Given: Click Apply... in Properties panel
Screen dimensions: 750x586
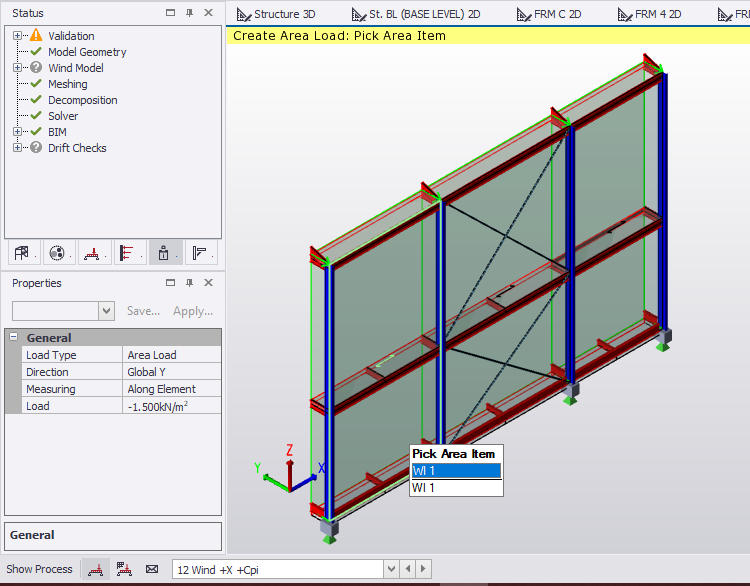Looking at the screenshot, I should pyautogui.click(x=193, y=311).
